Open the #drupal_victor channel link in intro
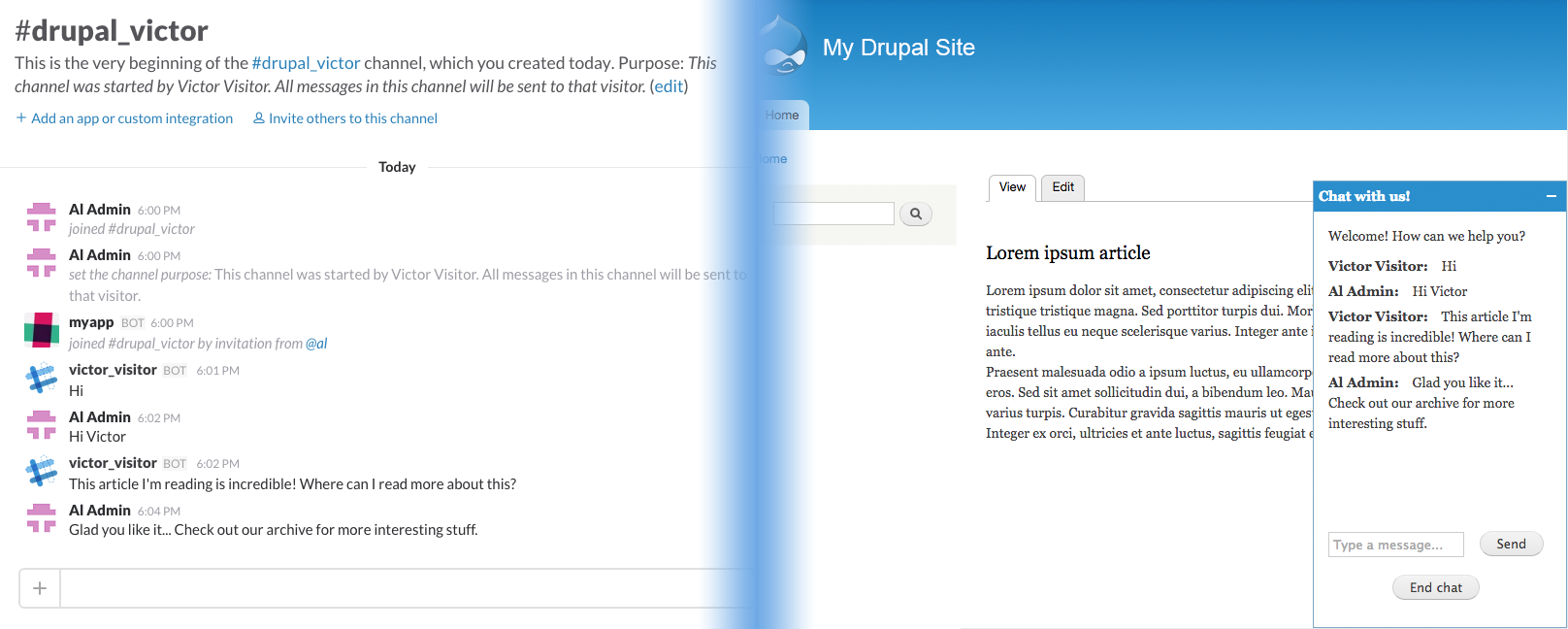Screen dimensions: 1568x629 point(306,63)
